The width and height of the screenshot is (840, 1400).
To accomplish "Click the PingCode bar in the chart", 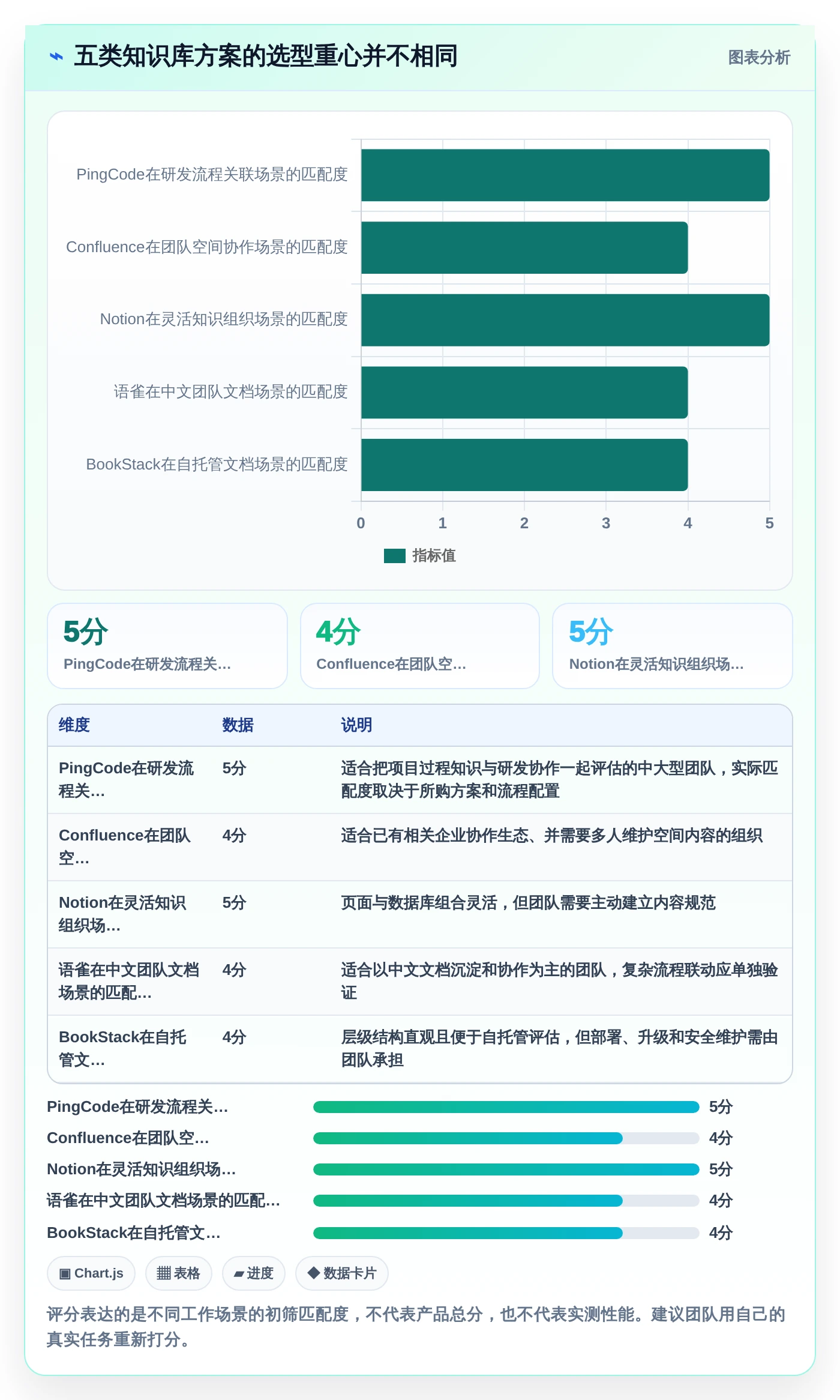I will (x=565, y=175).
